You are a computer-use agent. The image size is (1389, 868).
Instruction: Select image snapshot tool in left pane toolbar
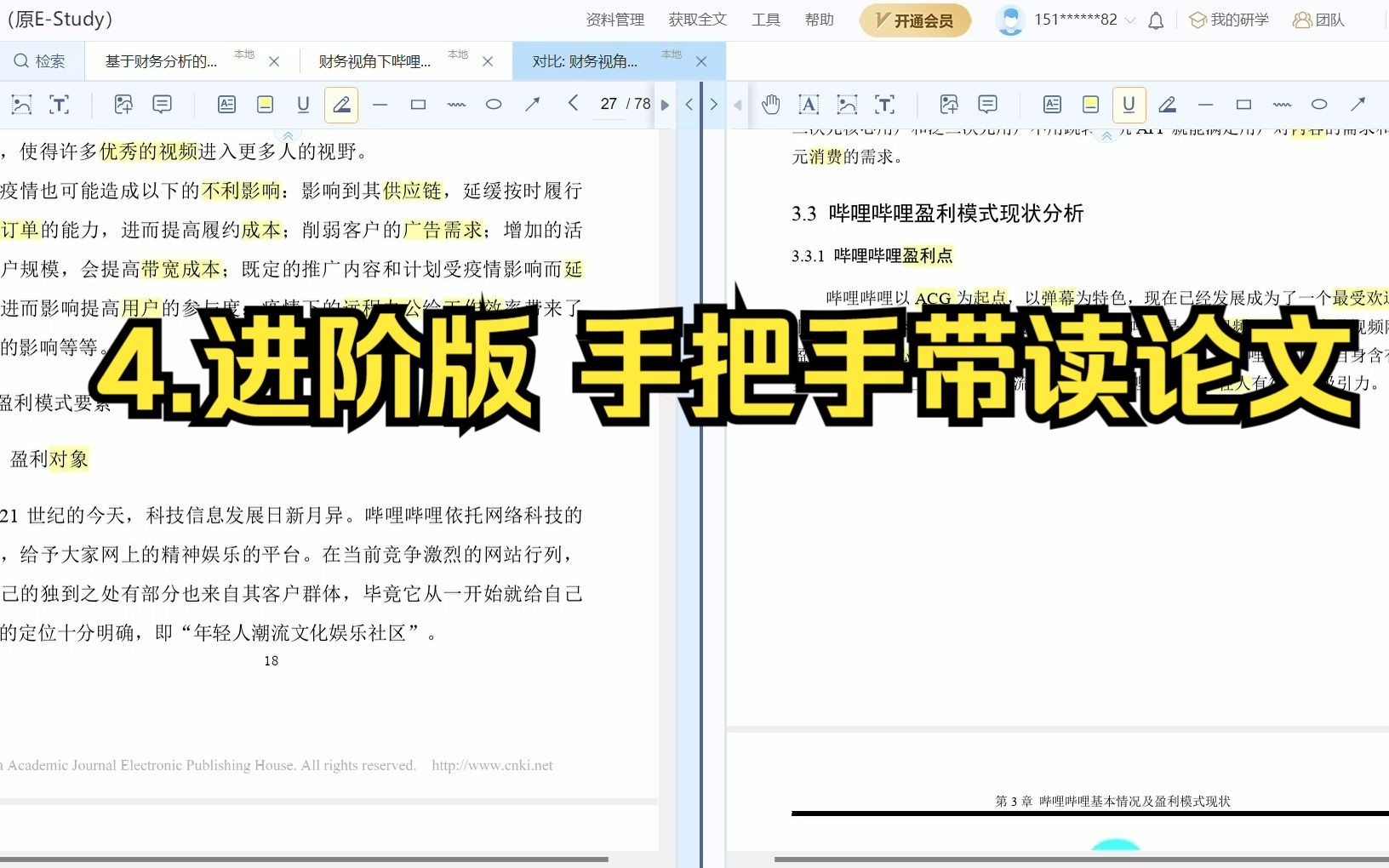tap(21, 105)
